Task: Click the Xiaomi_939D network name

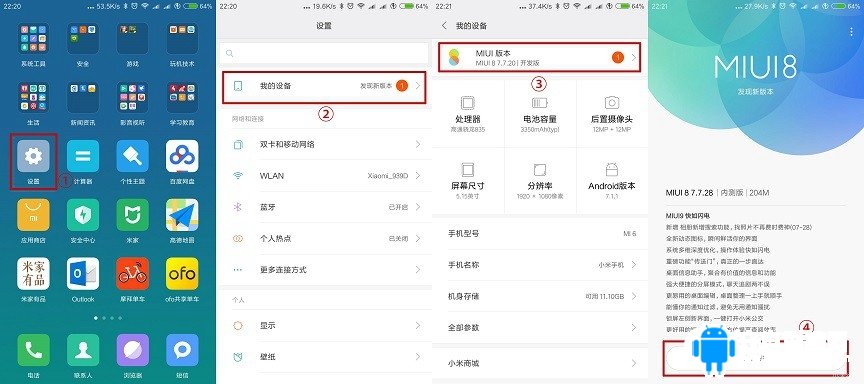Action: pos(388,176)
